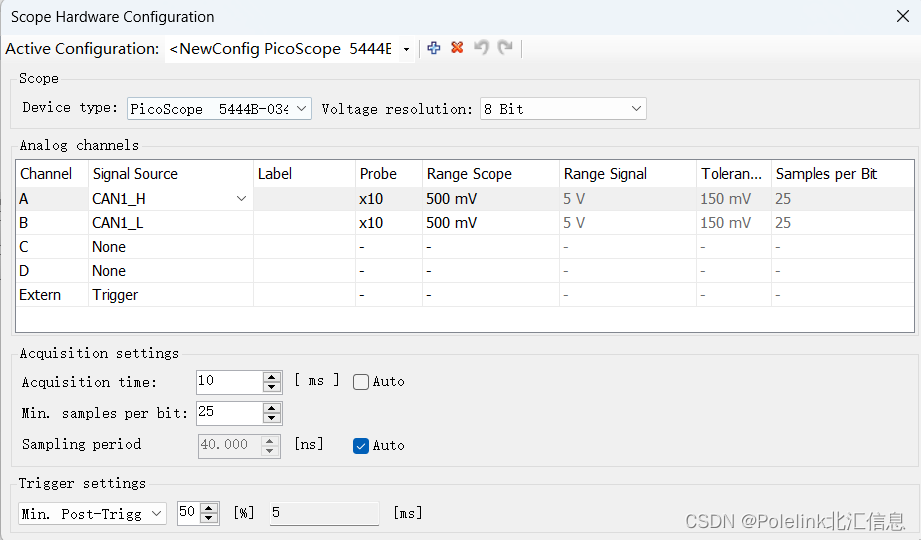Select the Channel column header
921x540 pixels.
52,174
